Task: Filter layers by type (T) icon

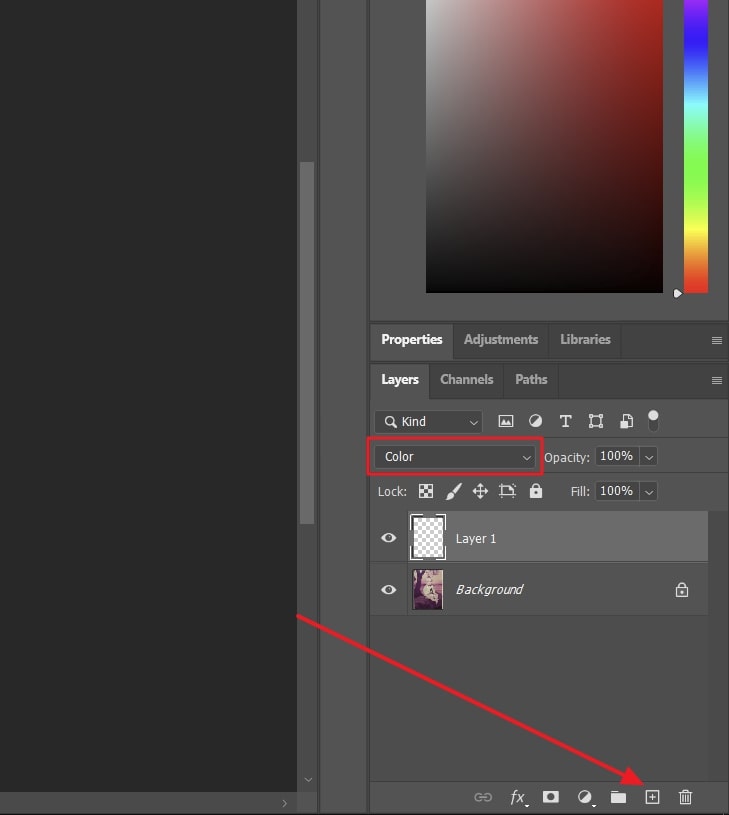Action: 565,422
